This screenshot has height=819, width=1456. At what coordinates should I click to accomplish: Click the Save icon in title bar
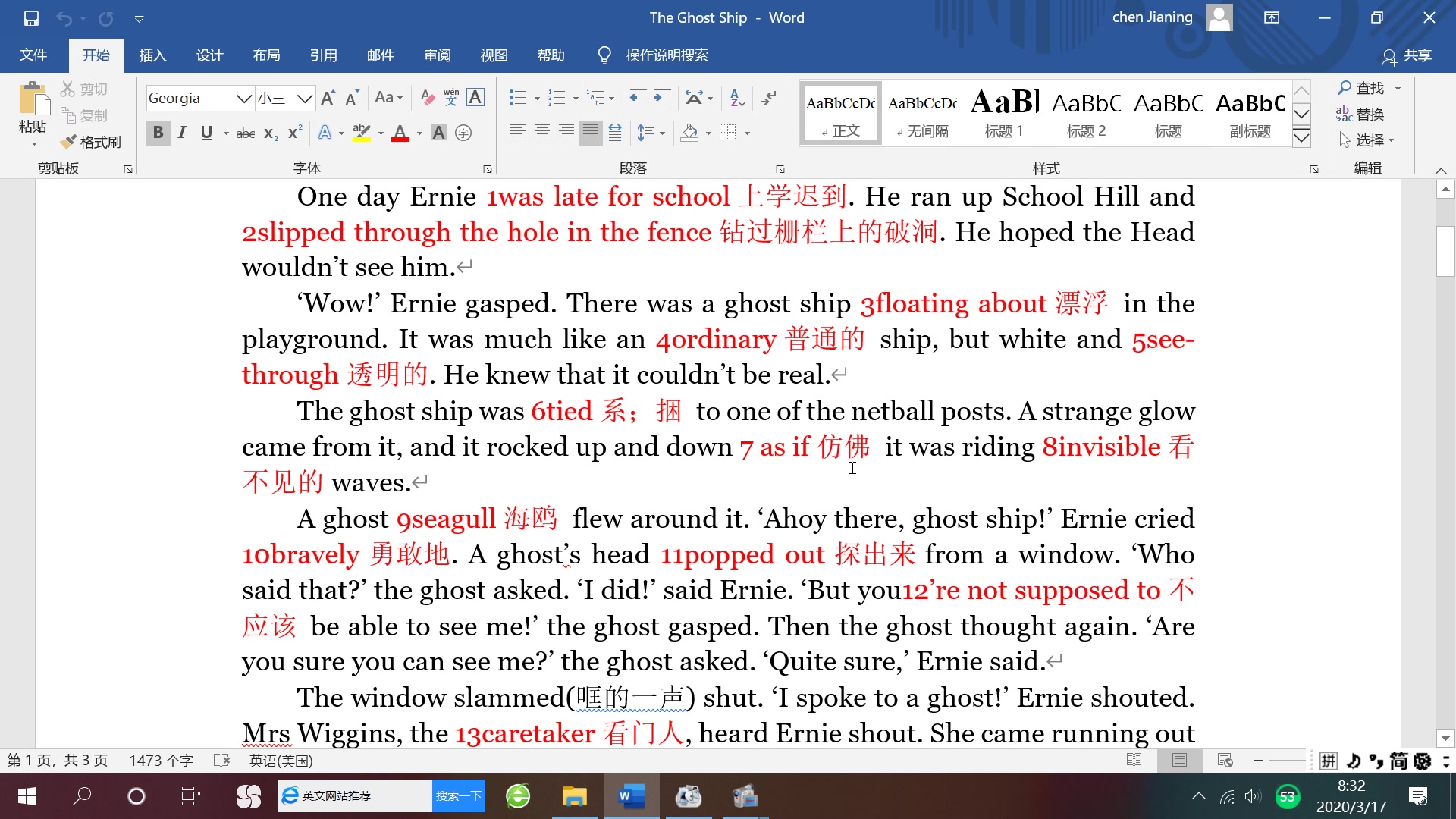(31, 18)
